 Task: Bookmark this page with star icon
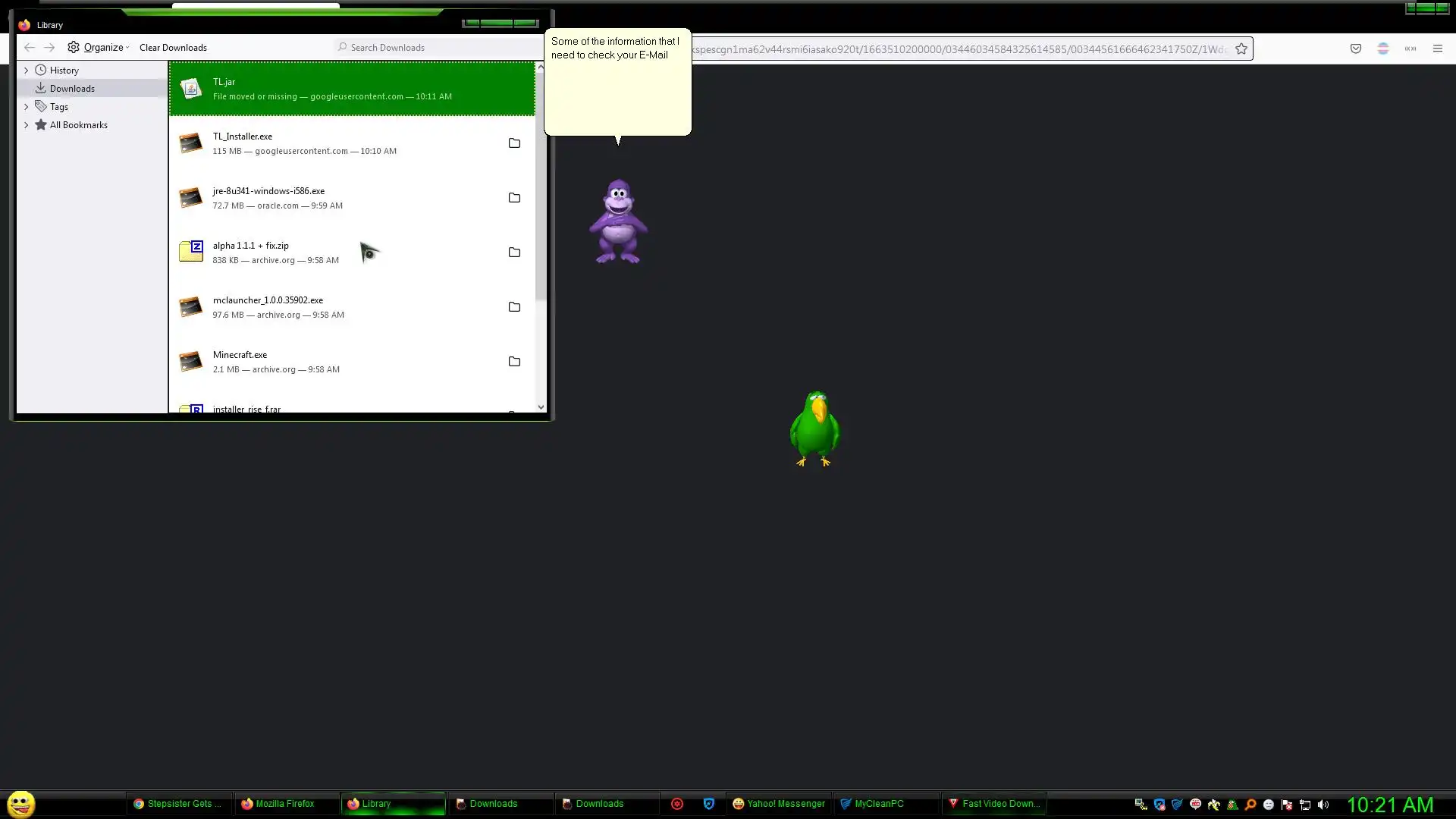pyautogui.click(x=1241, y=49)
